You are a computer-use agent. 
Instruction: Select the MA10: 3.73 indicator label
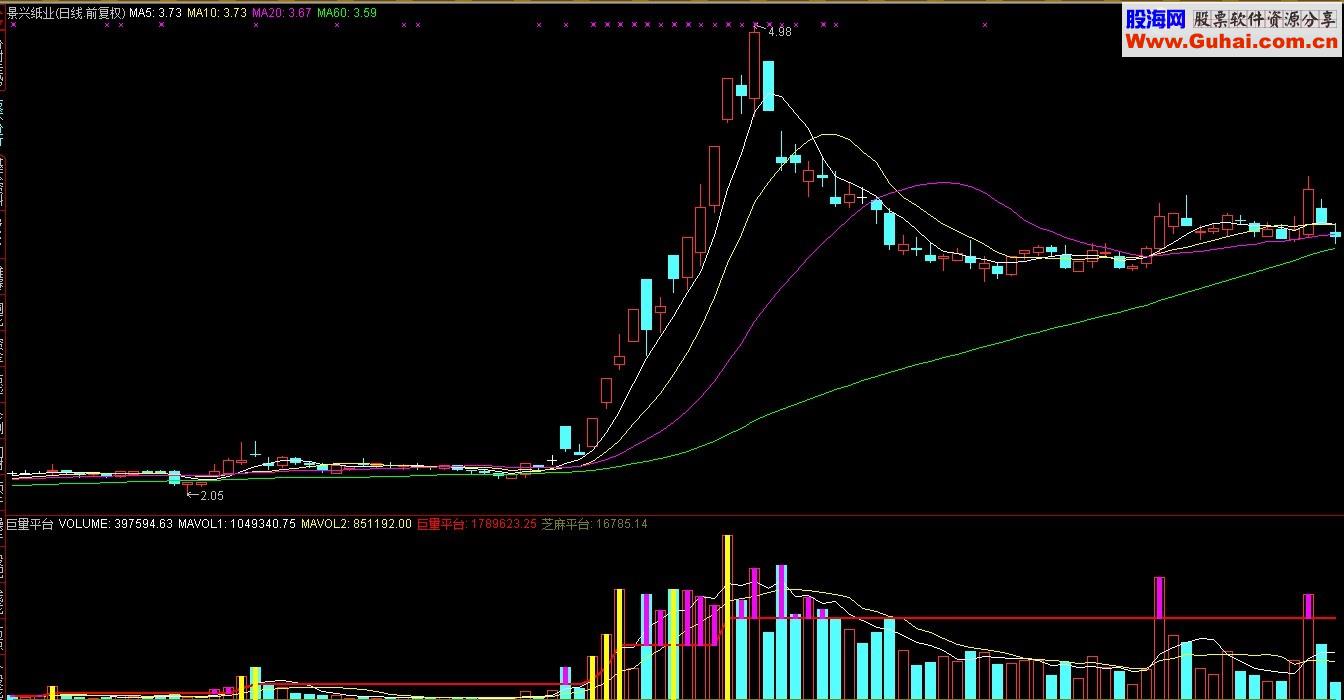point(217,12)
